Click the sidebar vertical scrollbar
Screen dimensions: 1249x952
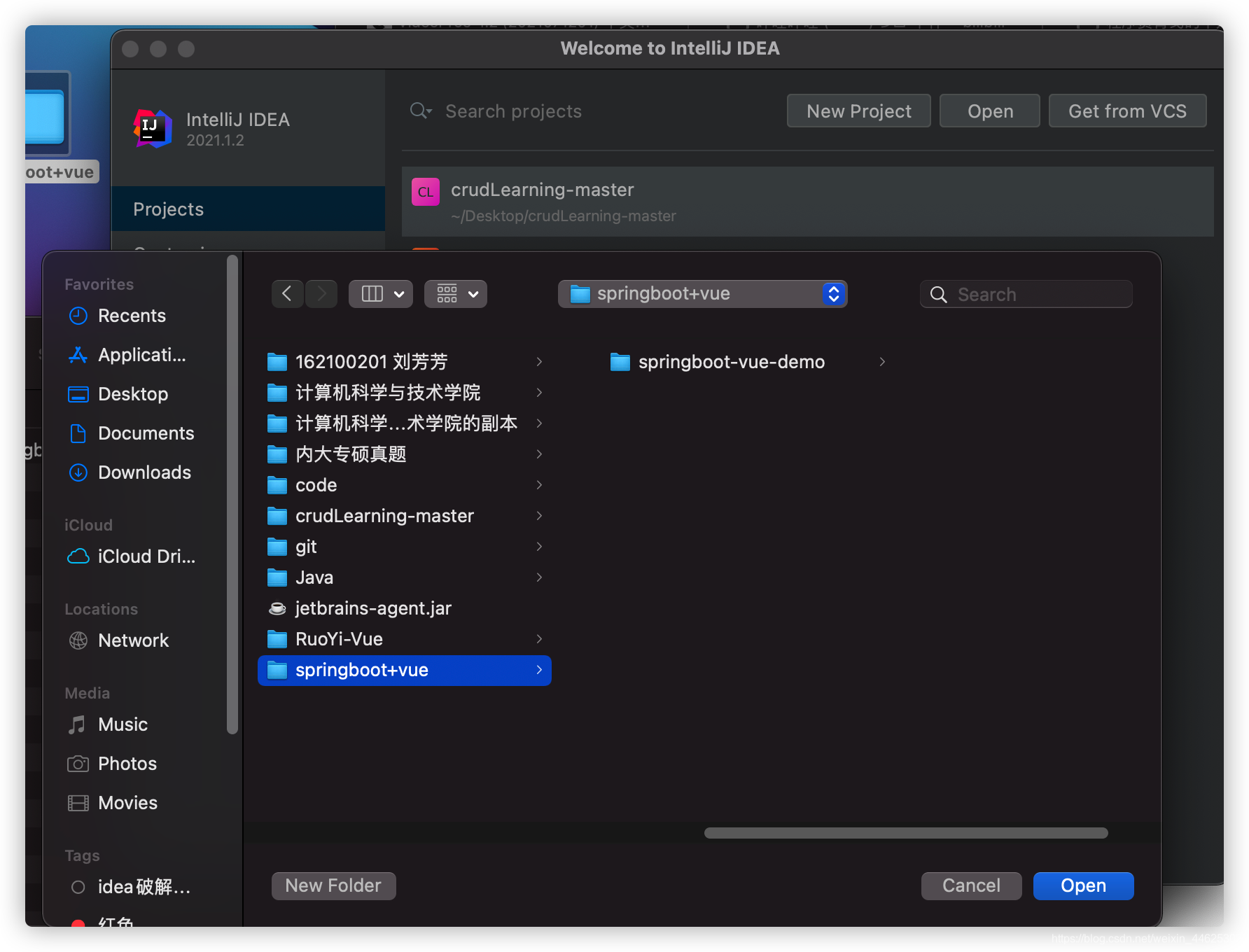tap(232, 495)
